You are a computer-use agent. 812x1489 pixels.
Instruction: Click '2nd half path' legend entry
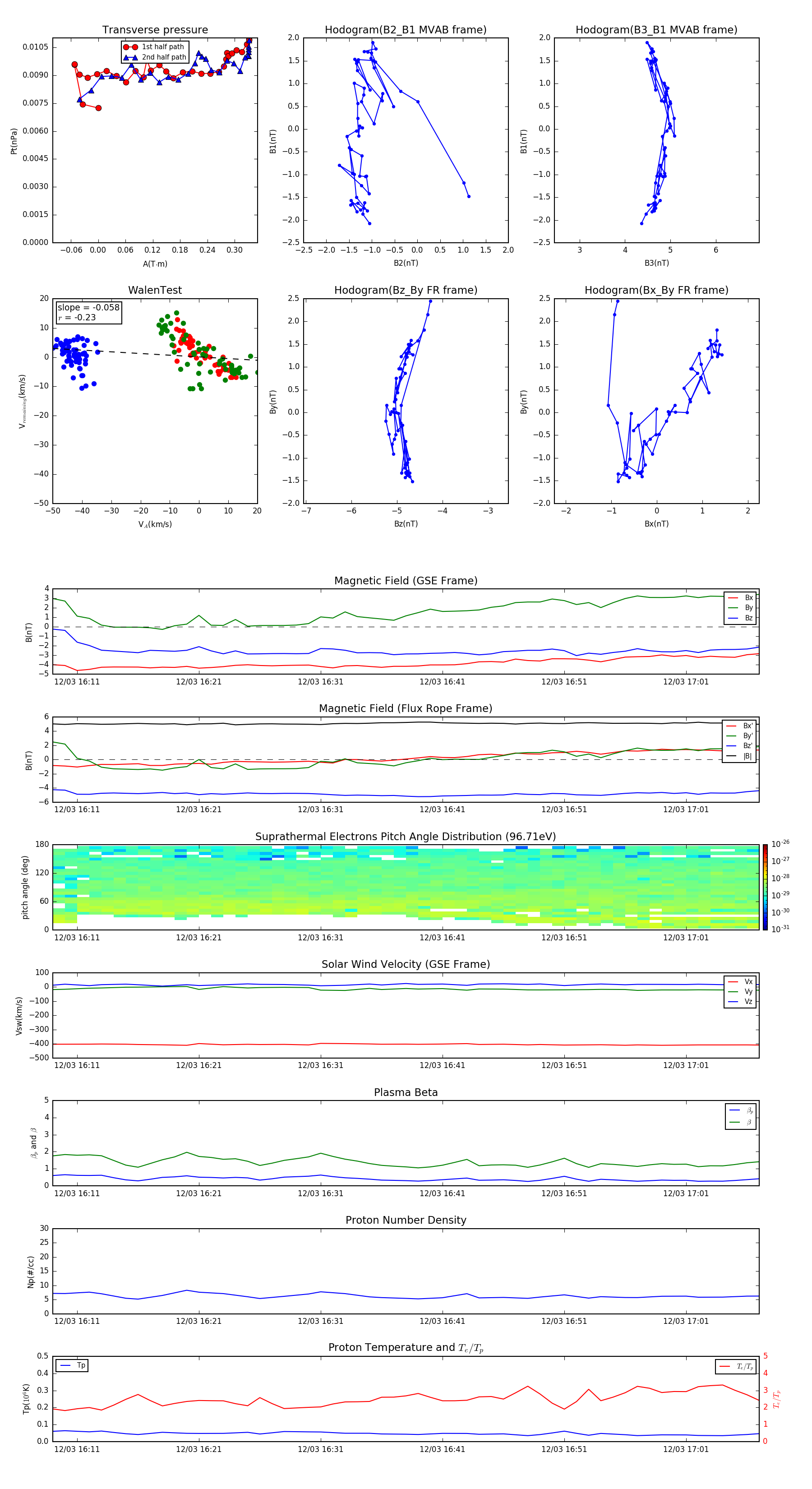pyautogui.click(x=155, y=57)
